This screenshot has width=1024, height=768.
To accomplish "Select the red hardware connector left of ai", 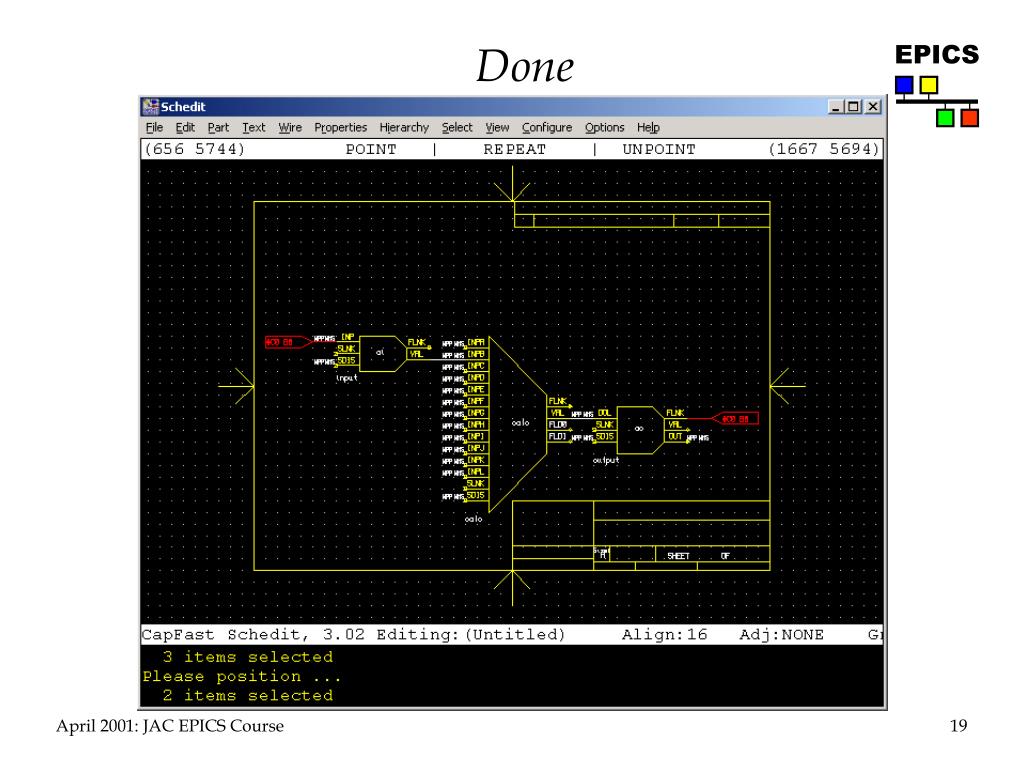I will [288, 342].
